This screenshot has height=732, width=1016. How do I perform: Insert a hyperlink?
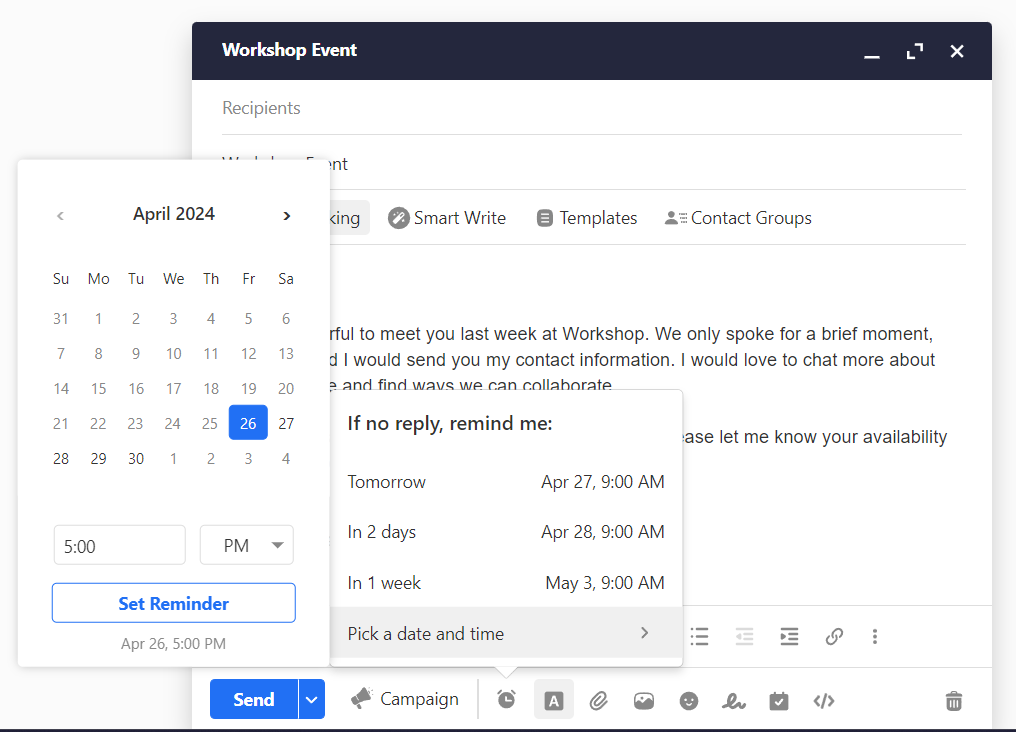point(834,636)
